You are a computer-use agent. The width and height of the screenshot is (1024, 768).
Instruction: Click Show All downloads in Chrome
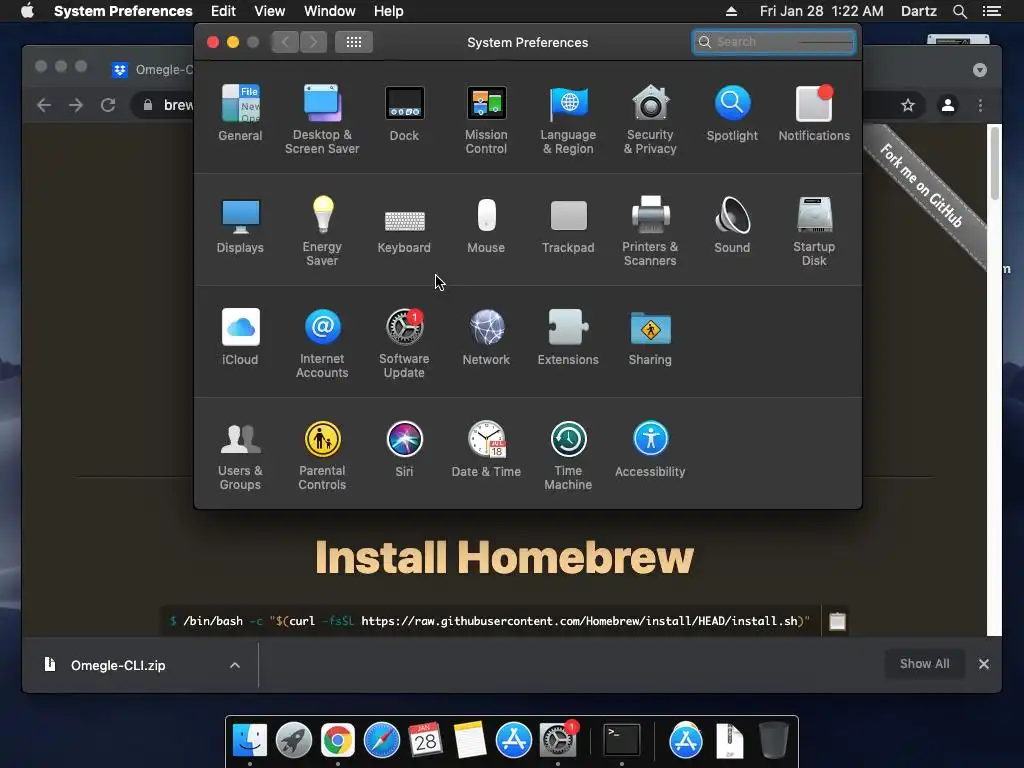tap(925, 664)
